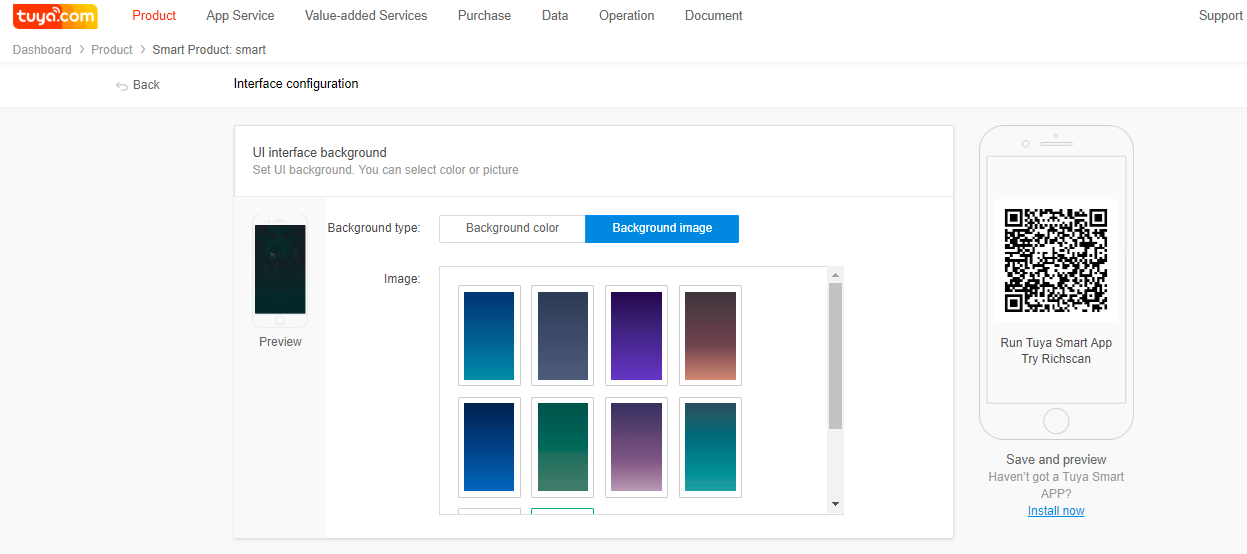
Task: Click the small phone preview thumbnail
Action: [280, 270]
